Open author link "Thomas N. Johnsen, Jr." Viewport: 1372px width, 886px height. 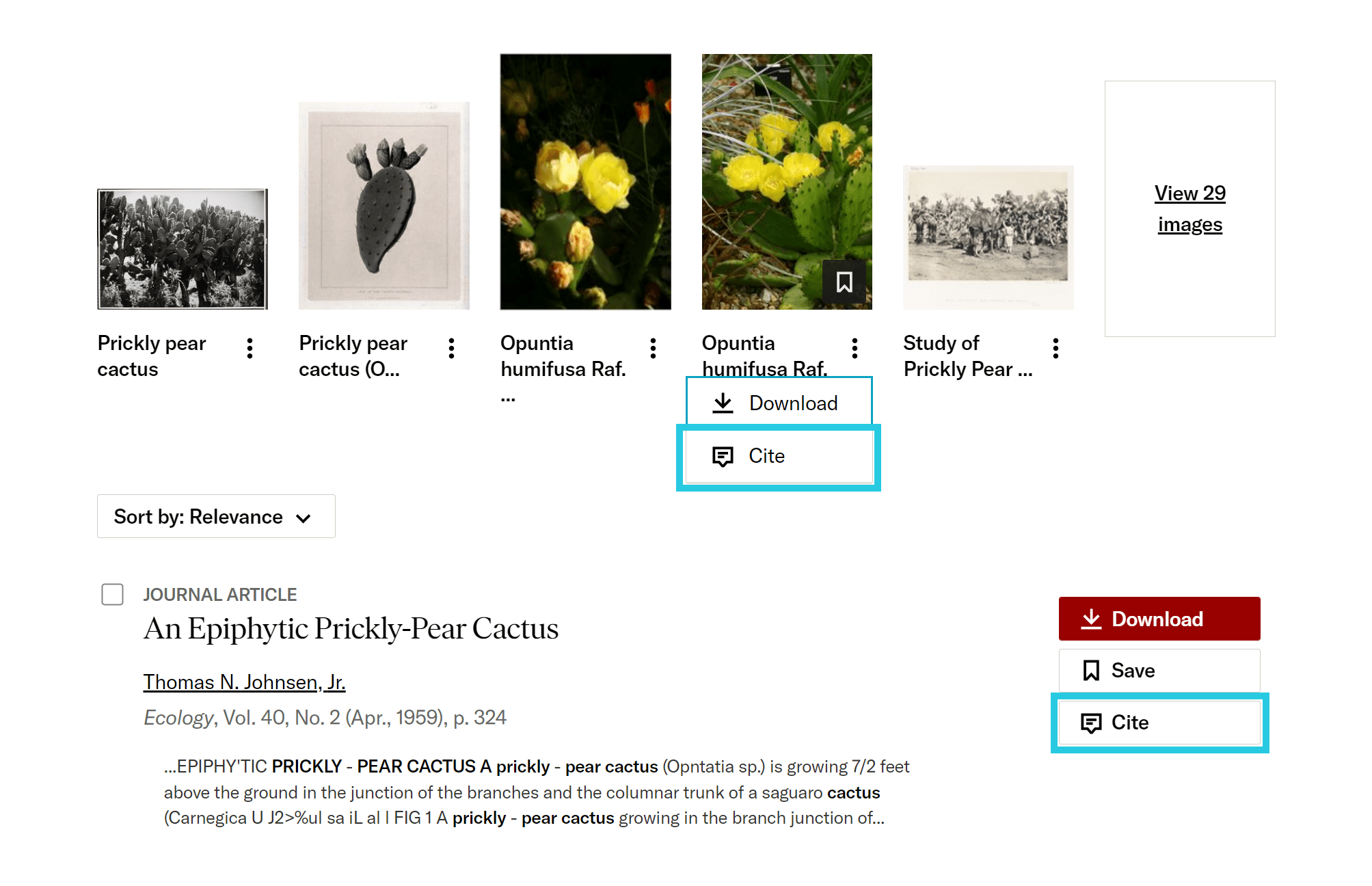[244, 682]
